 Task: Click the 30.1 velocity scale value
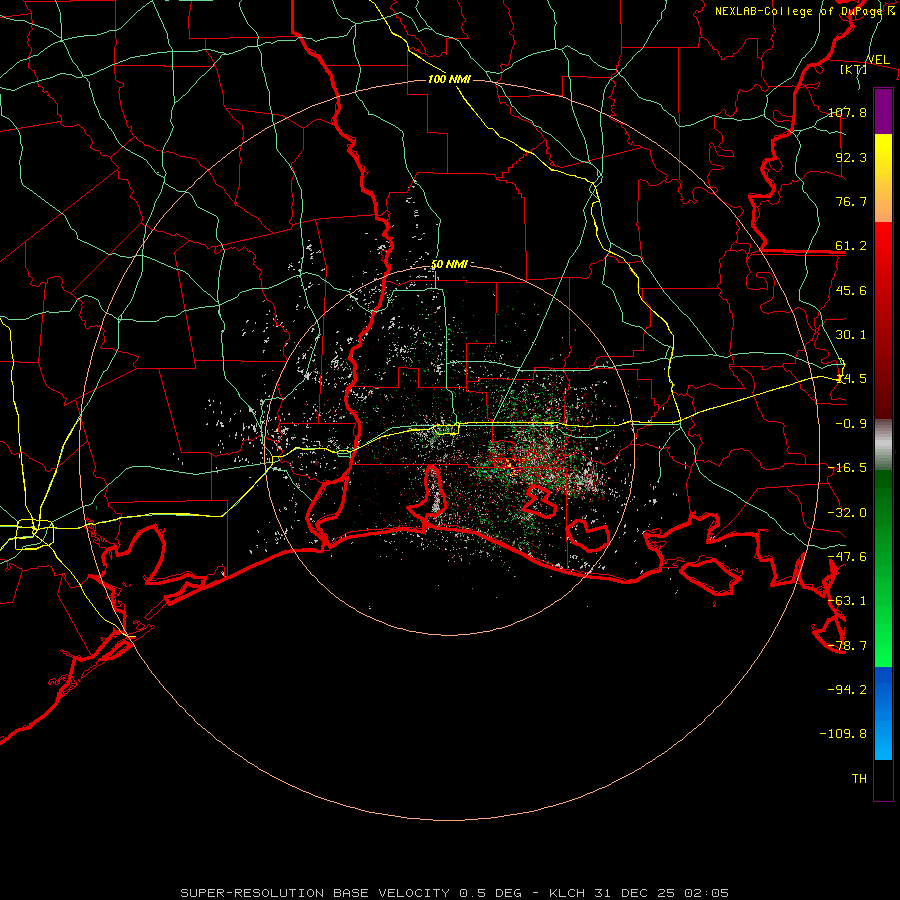click(851, 335)
